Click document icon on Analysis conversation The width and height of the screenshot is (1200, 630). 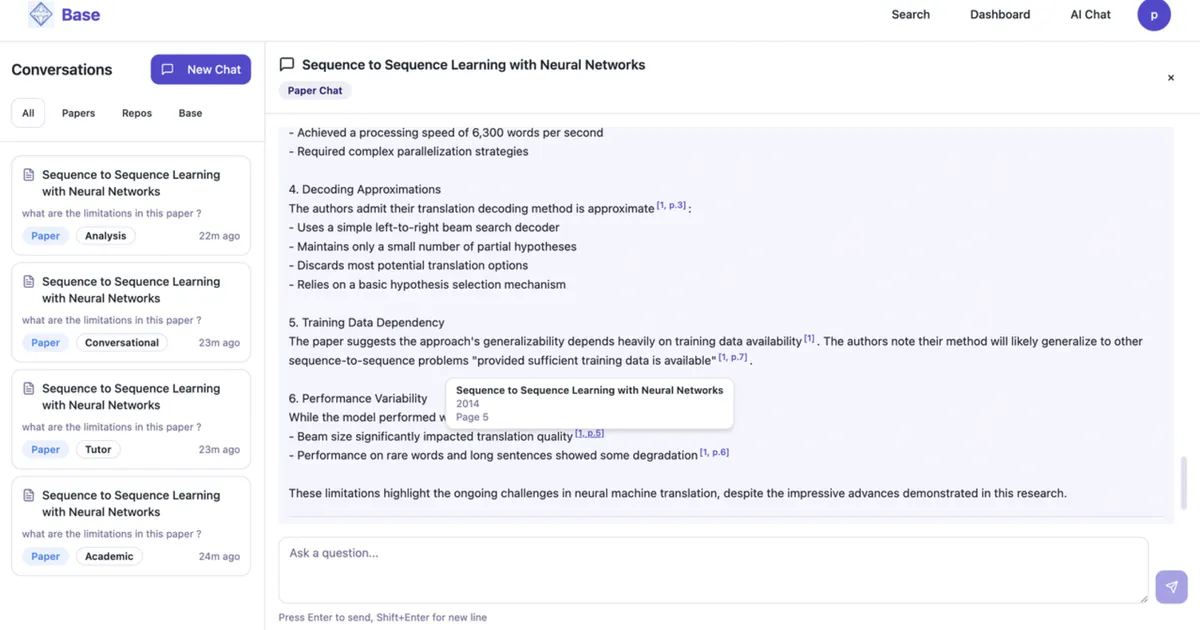click(29, 175)
